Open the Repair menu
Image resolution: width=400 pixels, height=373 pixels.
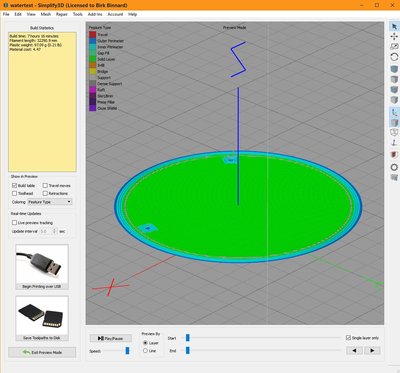tap(62, 14)
